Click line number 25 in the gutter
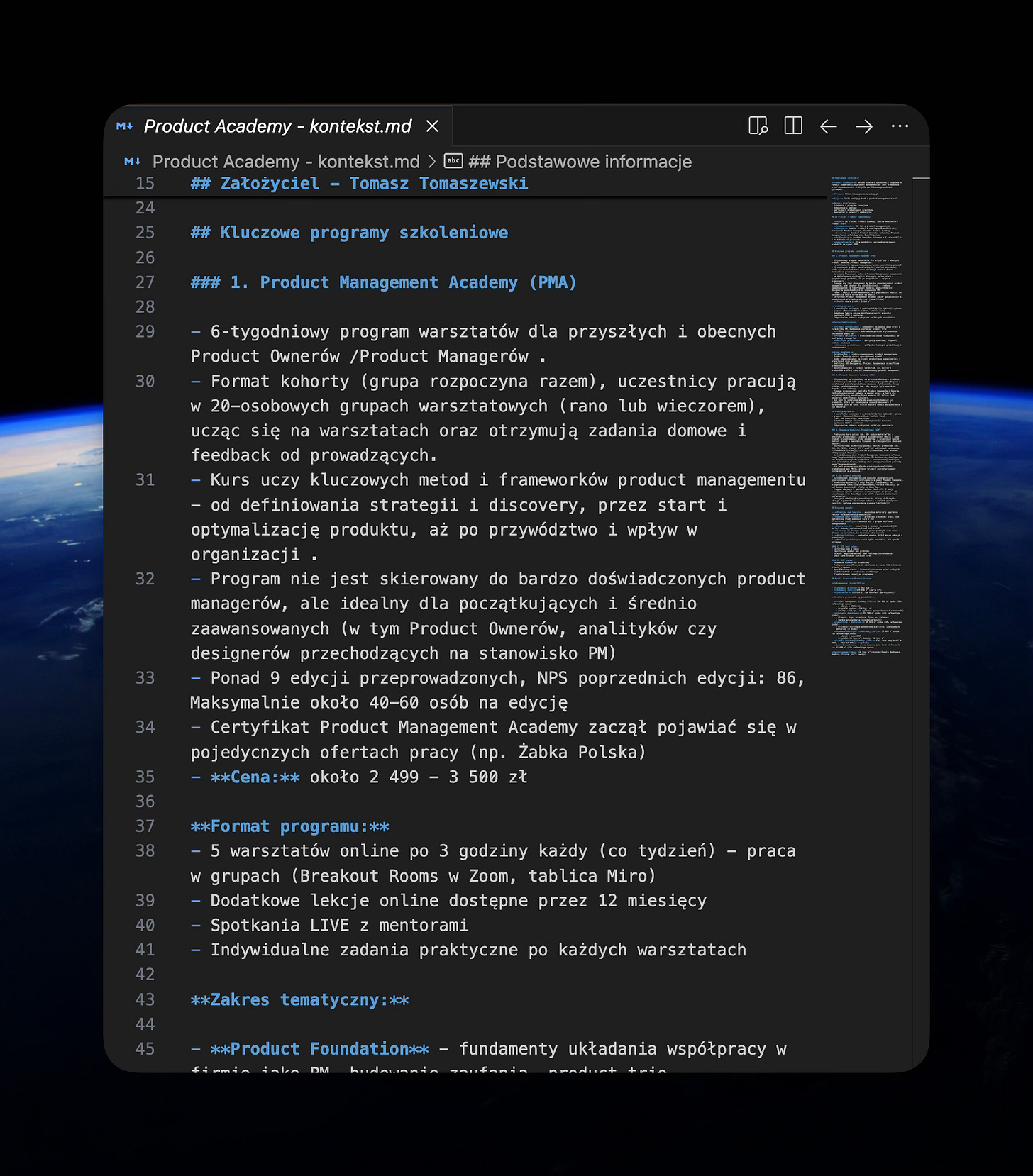1033x1176 pixels. click(x=145, y=233)
